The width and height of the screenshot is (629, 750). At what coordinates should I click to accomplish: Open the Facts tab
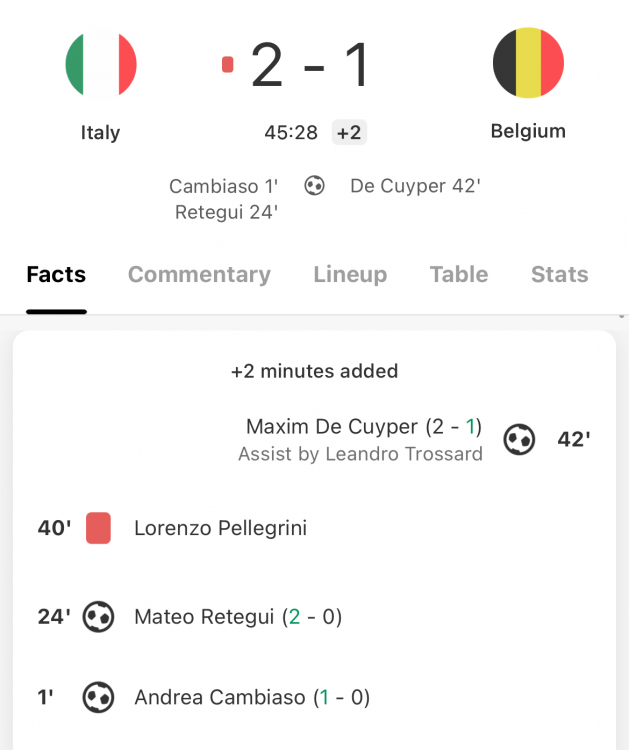tap(56, 275)
